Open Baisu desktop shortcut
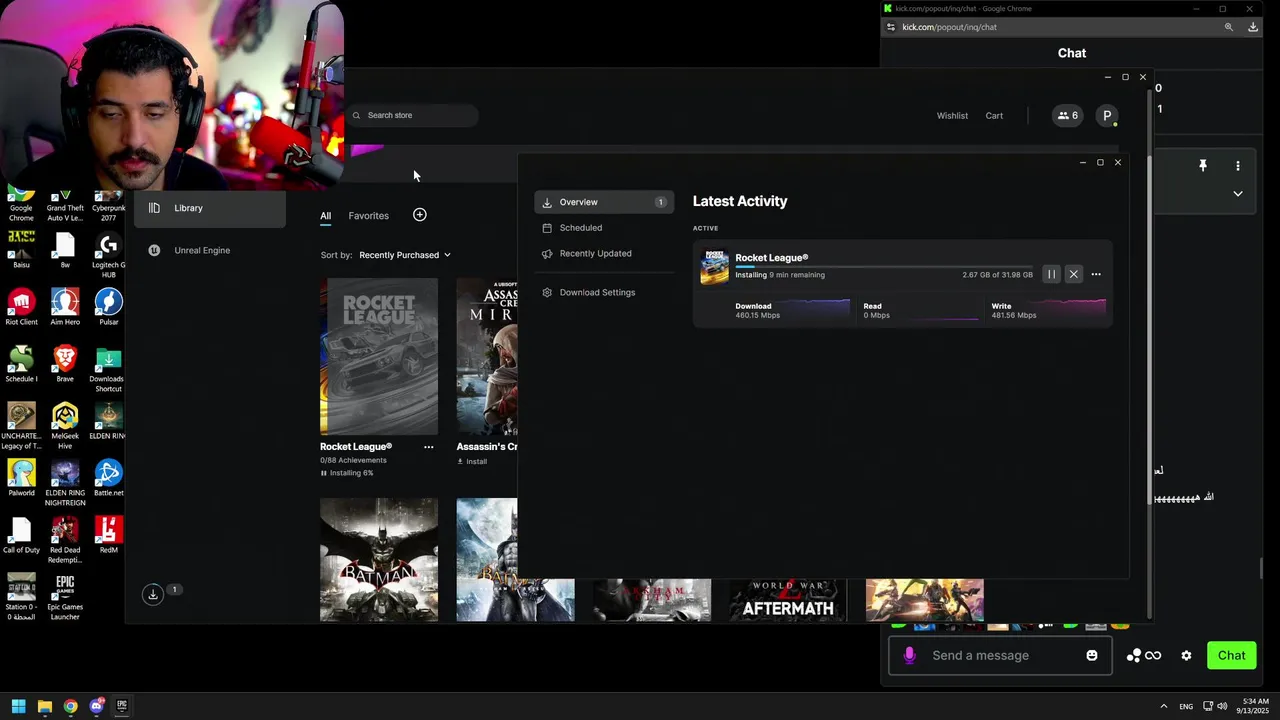The image size is (1280, 720). pos(21,250)
